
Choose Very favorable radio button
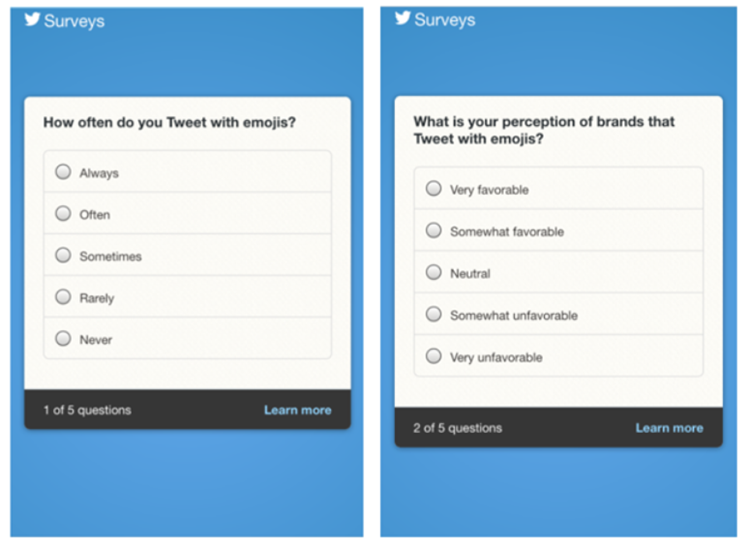point(434,188)
